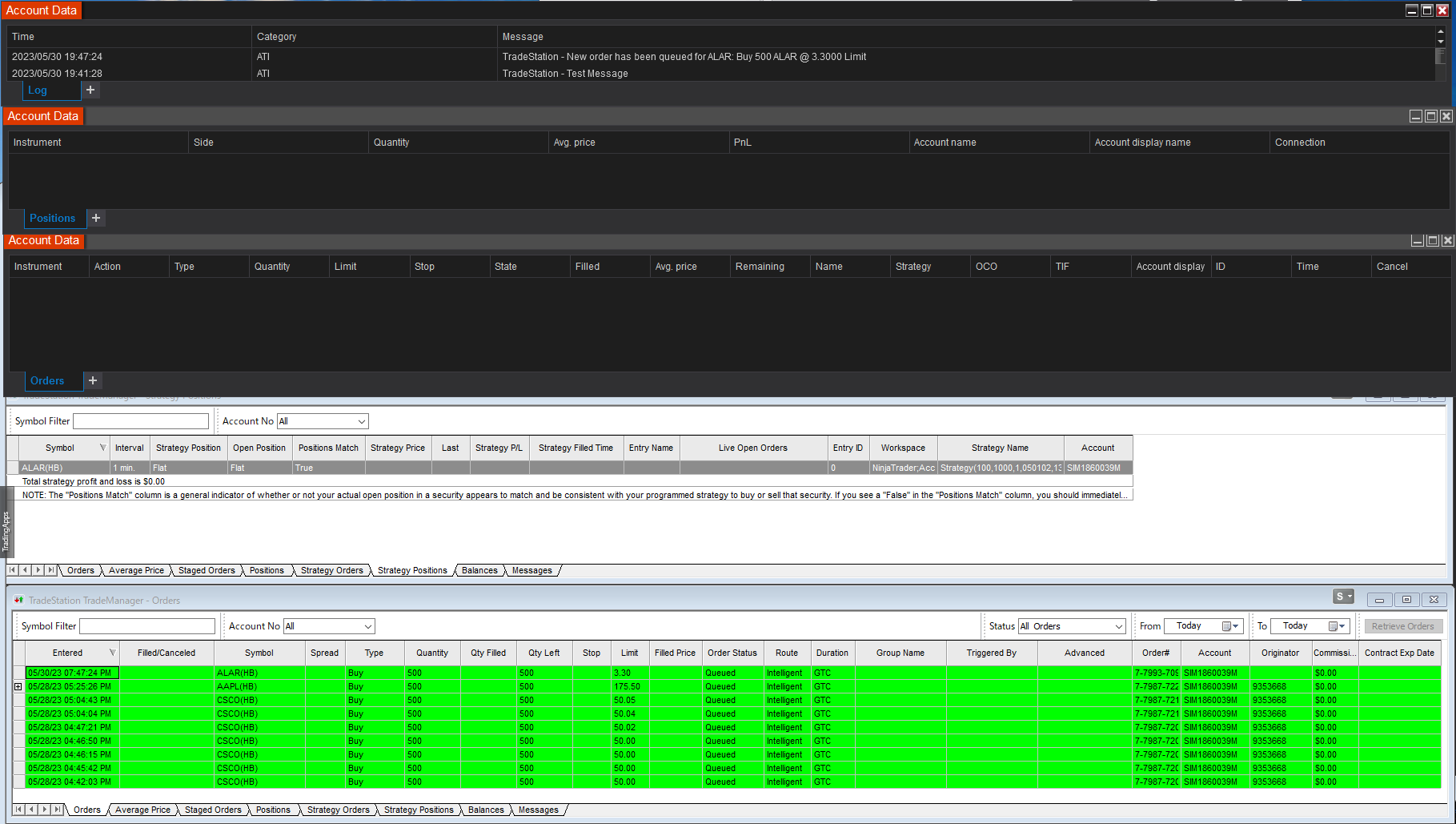Expand the AAPL(HB) order row
Screen dimensions: 1456x824
[x=18, y=686]
